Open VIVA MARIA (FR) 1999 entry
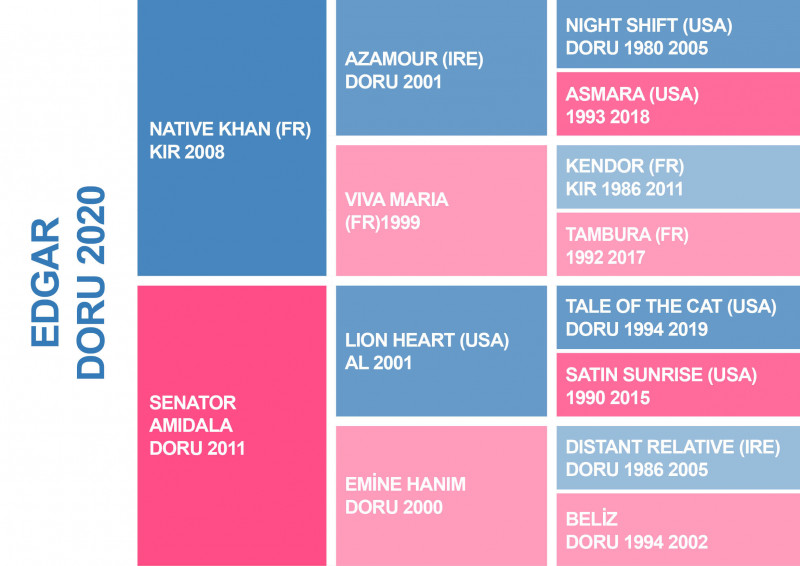This screenshot has width=800, height=566. 441,210
